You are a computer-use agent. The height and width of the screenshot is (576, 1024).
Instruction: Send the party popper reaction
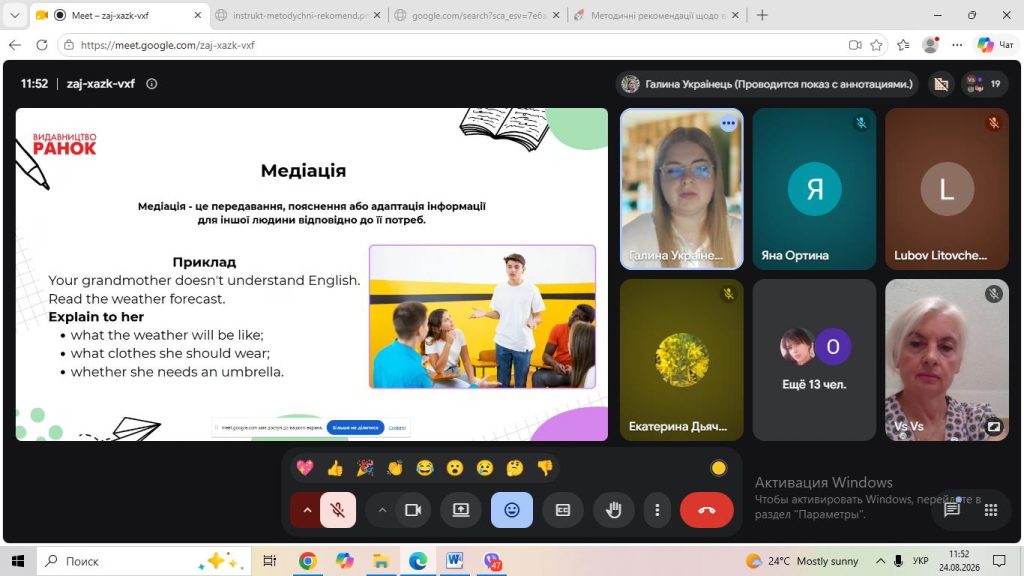tap(365, 468)
